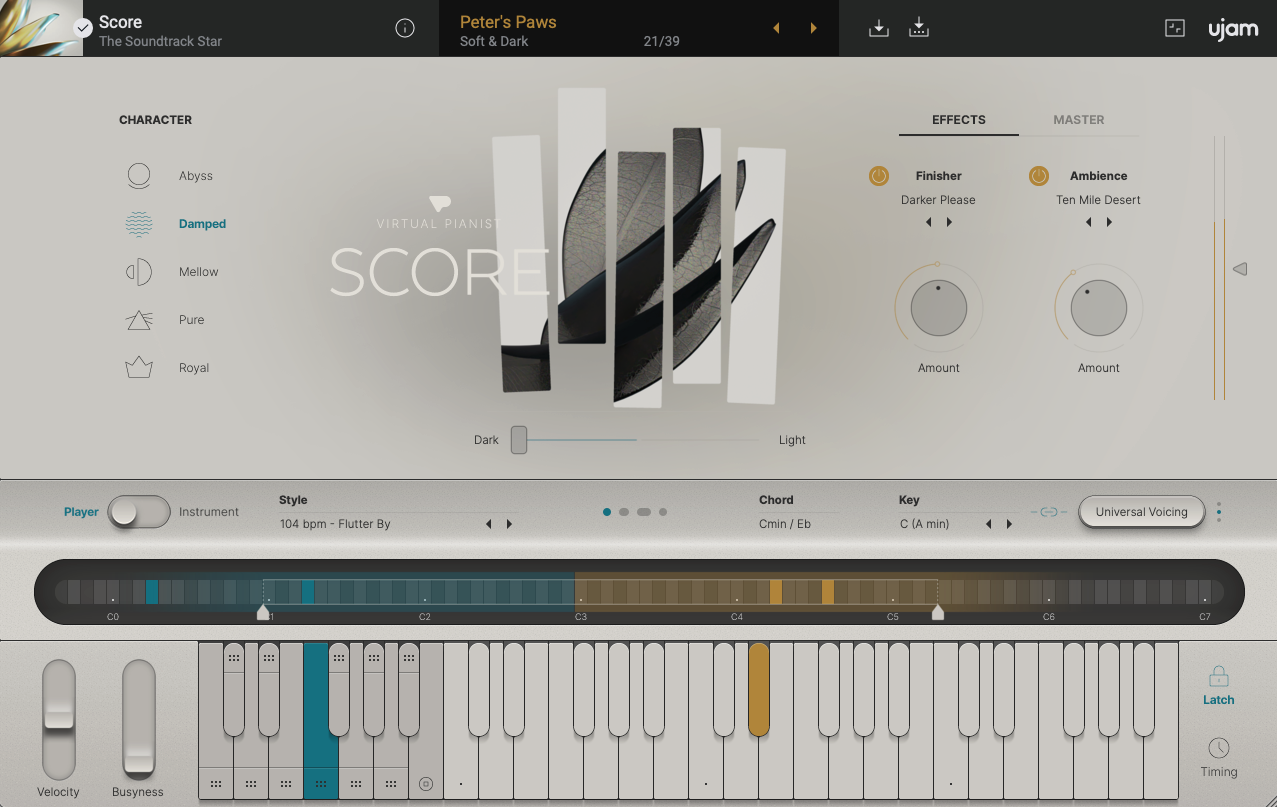1277x807 pixels.
Task: Step to the next style
Action: click(509, 524)
